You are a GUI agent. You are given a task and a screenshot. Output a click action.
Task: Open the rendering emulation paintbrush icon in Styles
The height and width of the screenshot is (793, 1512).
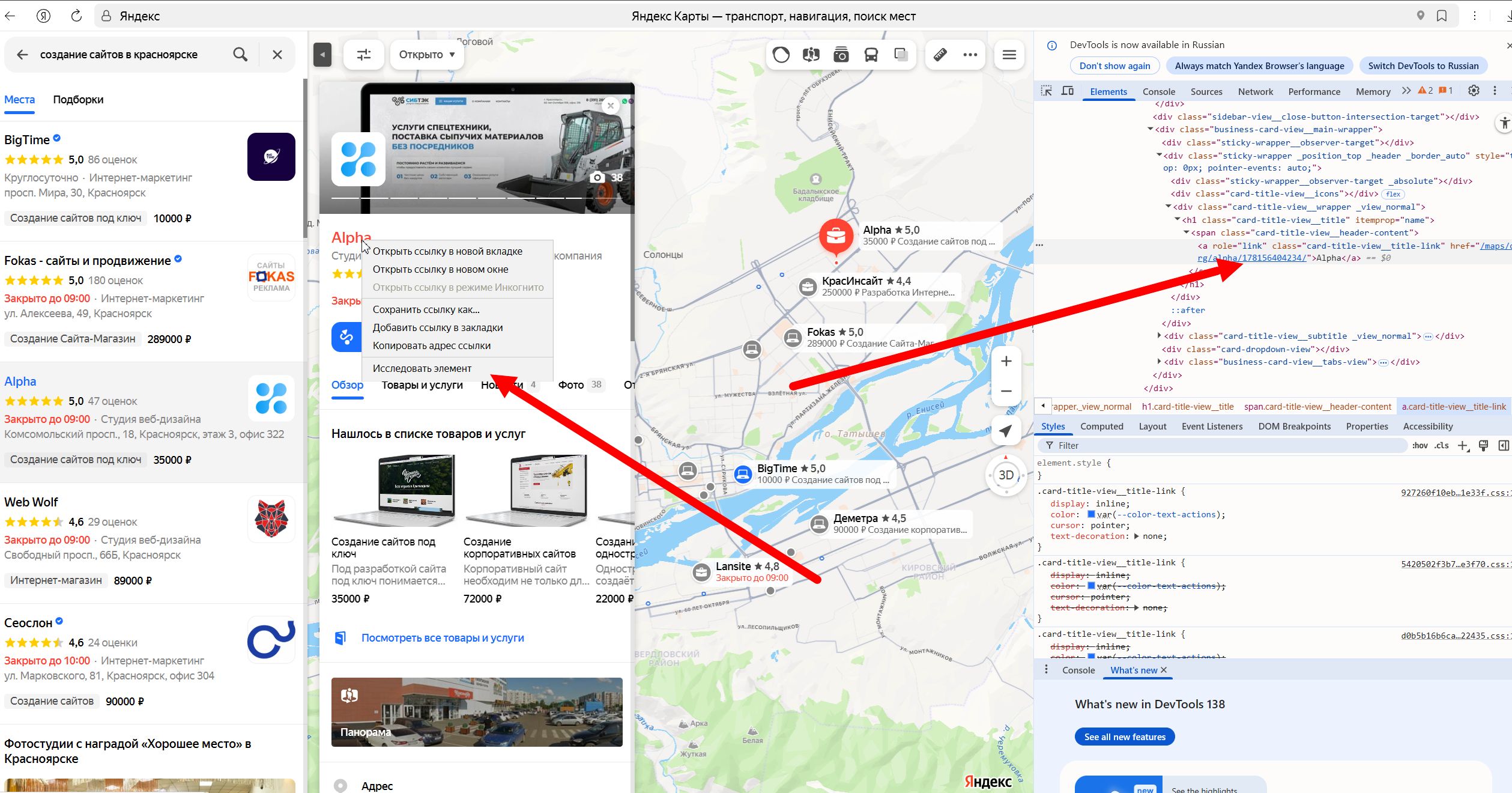pos(1483,446)
